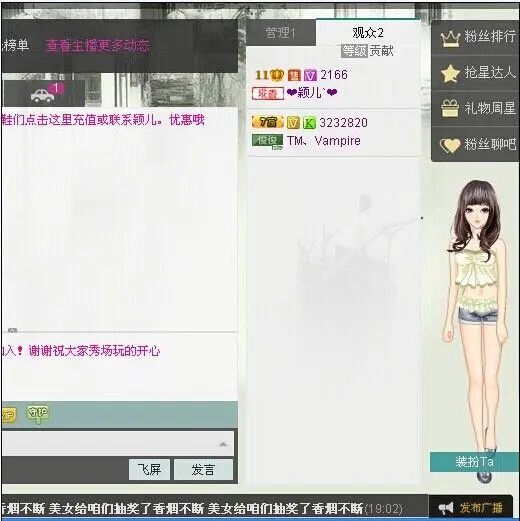Open 粉丝排行 fan ranking
This screenshot has width=520, height=521.
[476, 37]
